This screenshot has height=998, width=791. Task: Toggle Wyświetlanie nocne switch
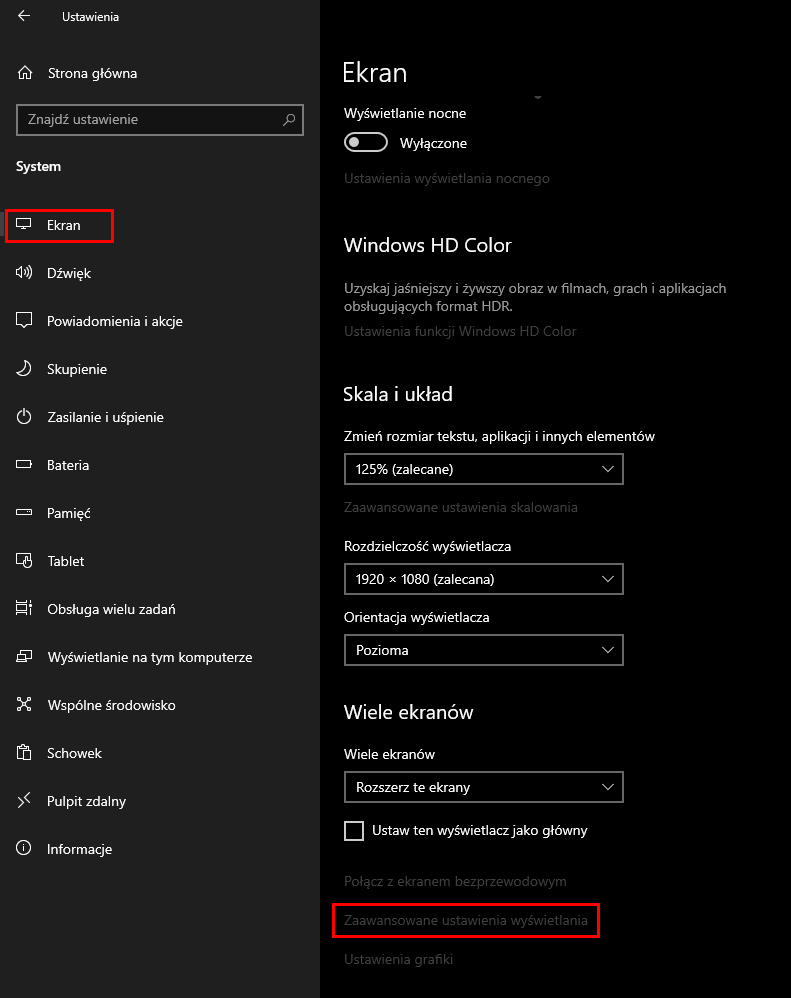(366, 143)
